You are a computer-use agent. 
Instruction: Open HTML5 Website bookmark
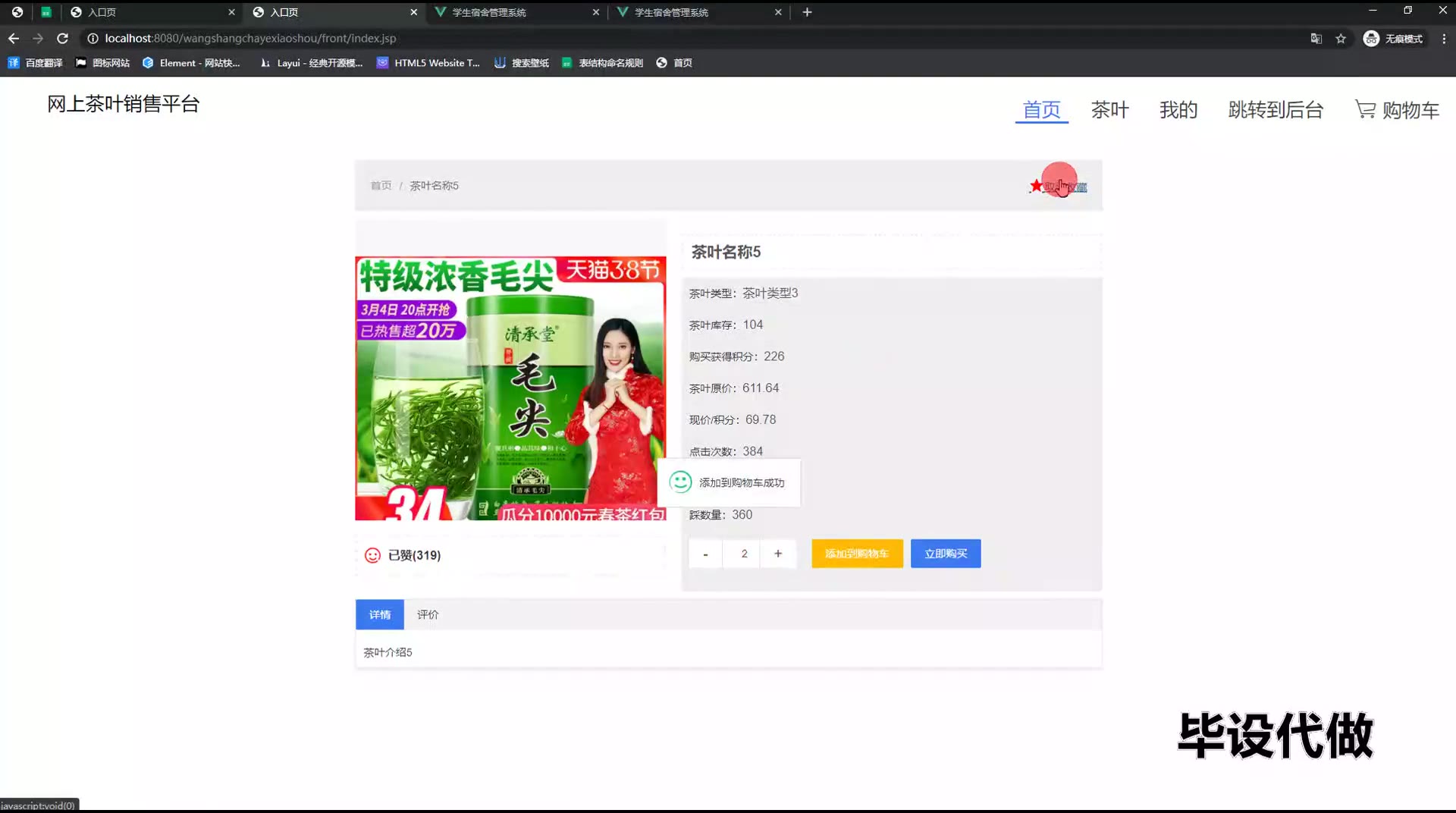point(428,63)
